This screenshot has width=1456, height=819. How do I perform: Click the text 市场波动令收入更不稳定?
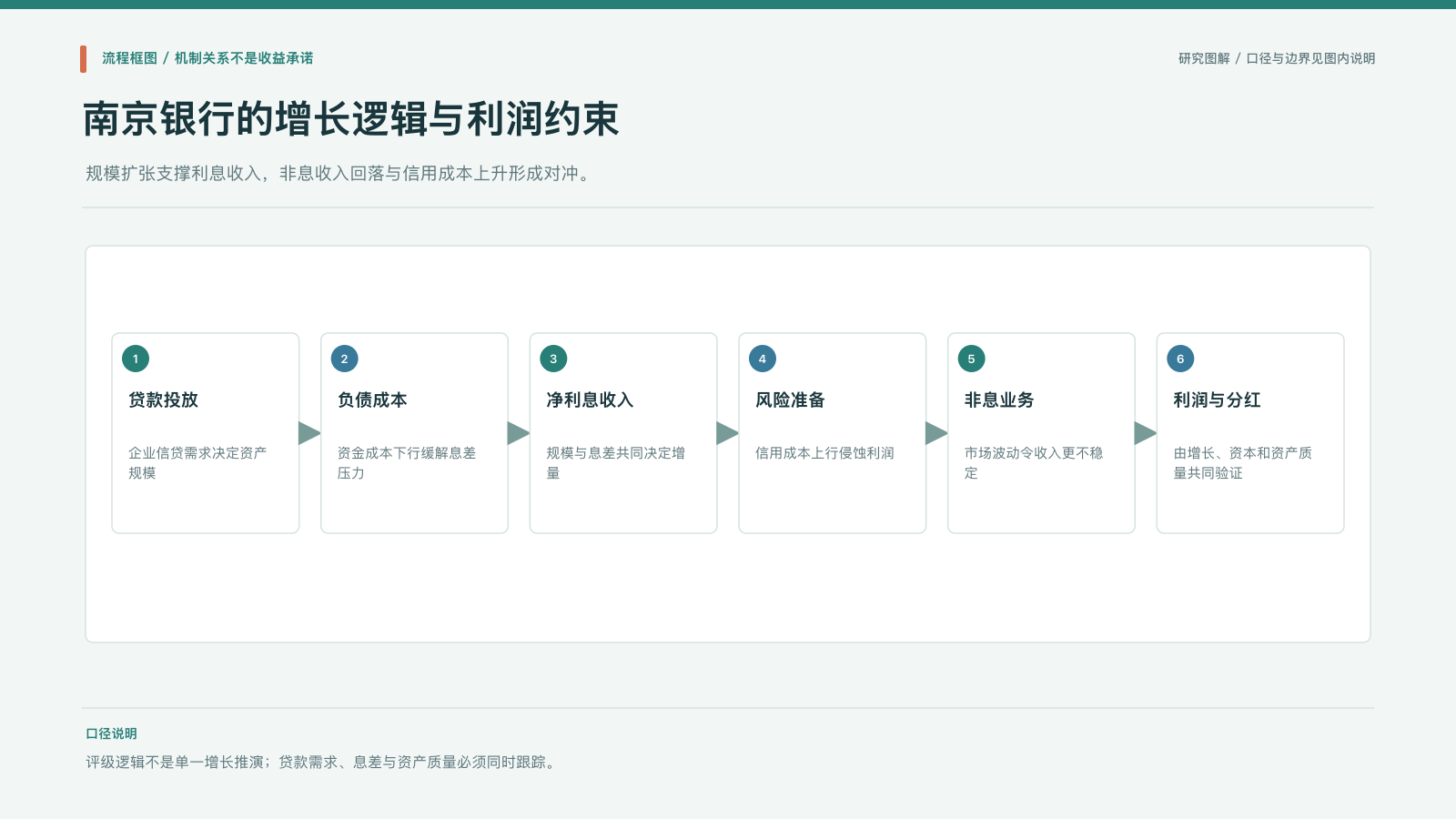click(1034, 462)
